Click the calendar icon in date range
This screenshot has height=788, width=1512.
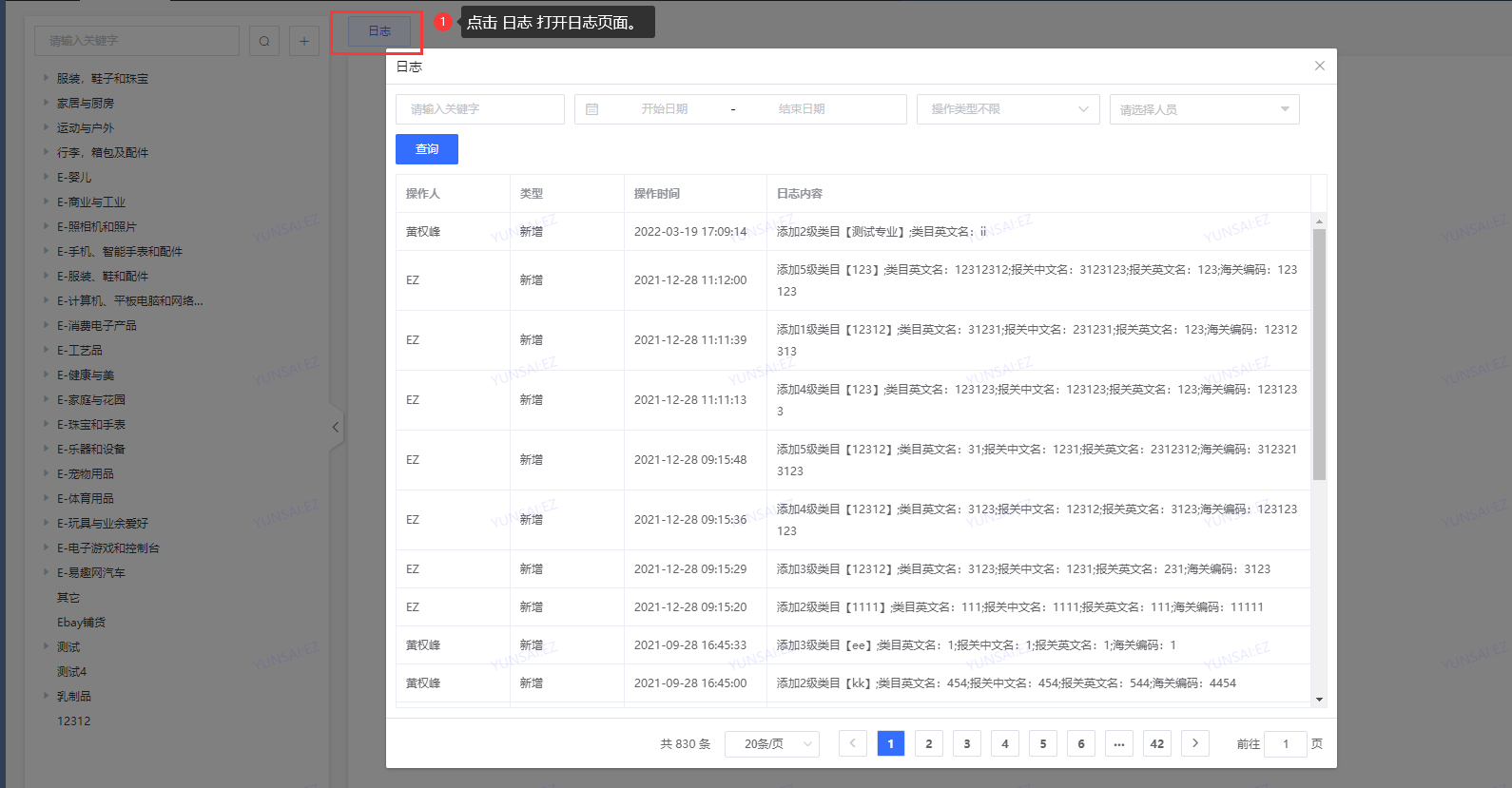592,109
